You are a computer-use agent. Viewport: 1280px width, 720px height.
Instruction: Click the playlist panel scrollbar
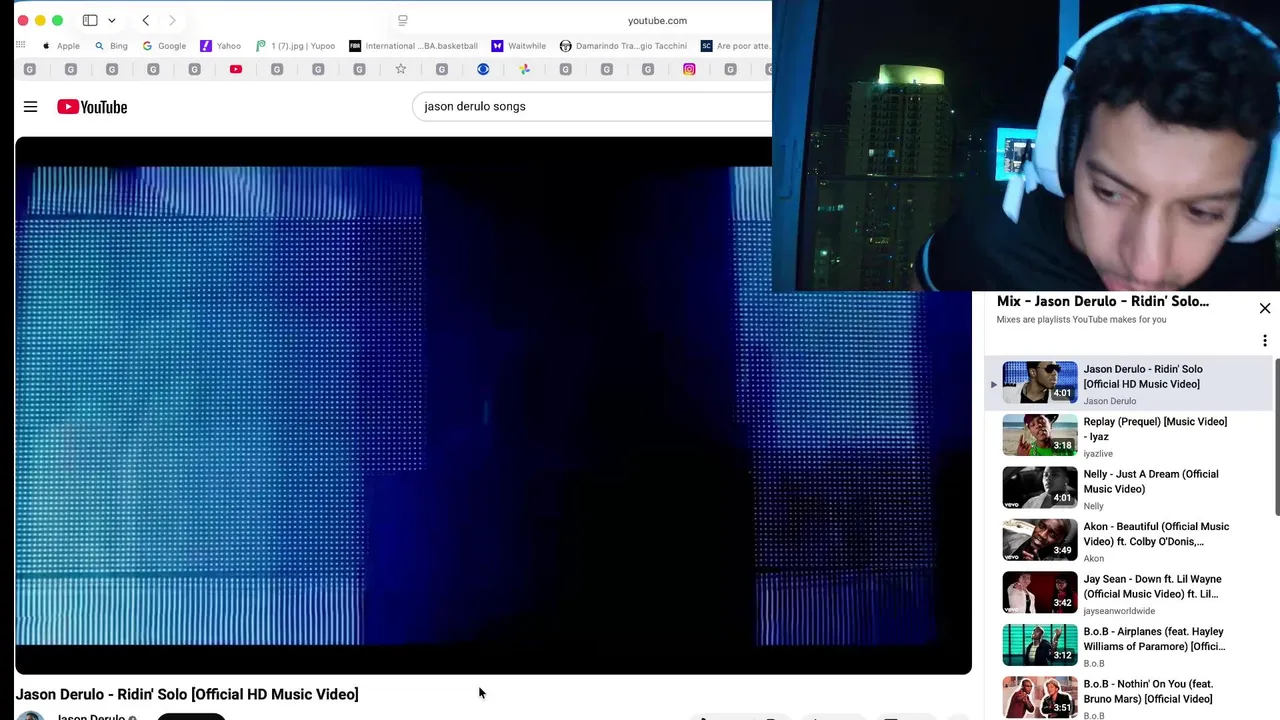coord(1276,437)
